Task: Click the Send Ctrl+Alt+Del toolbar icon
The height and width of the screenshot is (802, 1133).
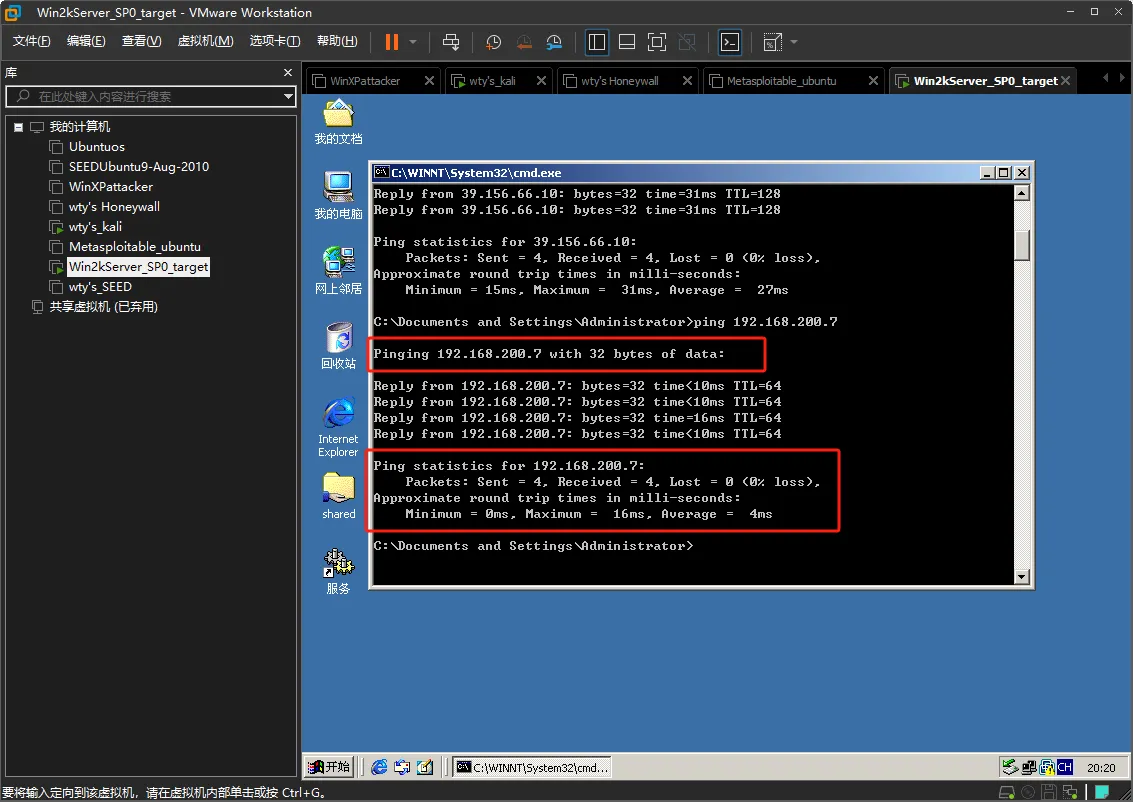Action: [451, 42]
